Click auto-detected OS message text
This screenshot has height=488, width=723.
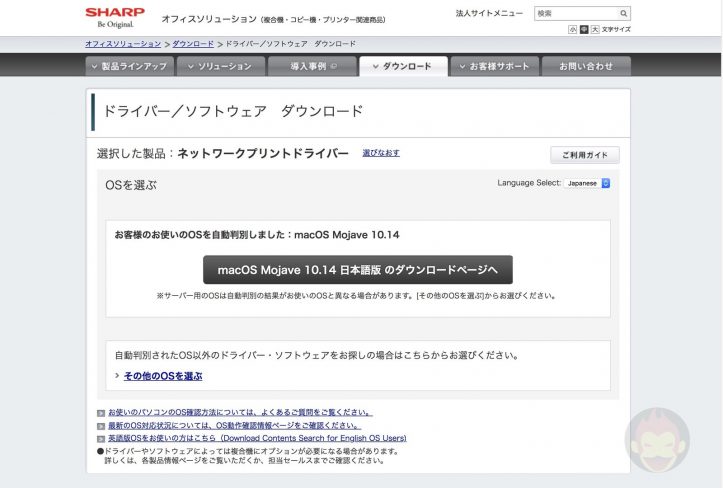[x=257, y=235]
